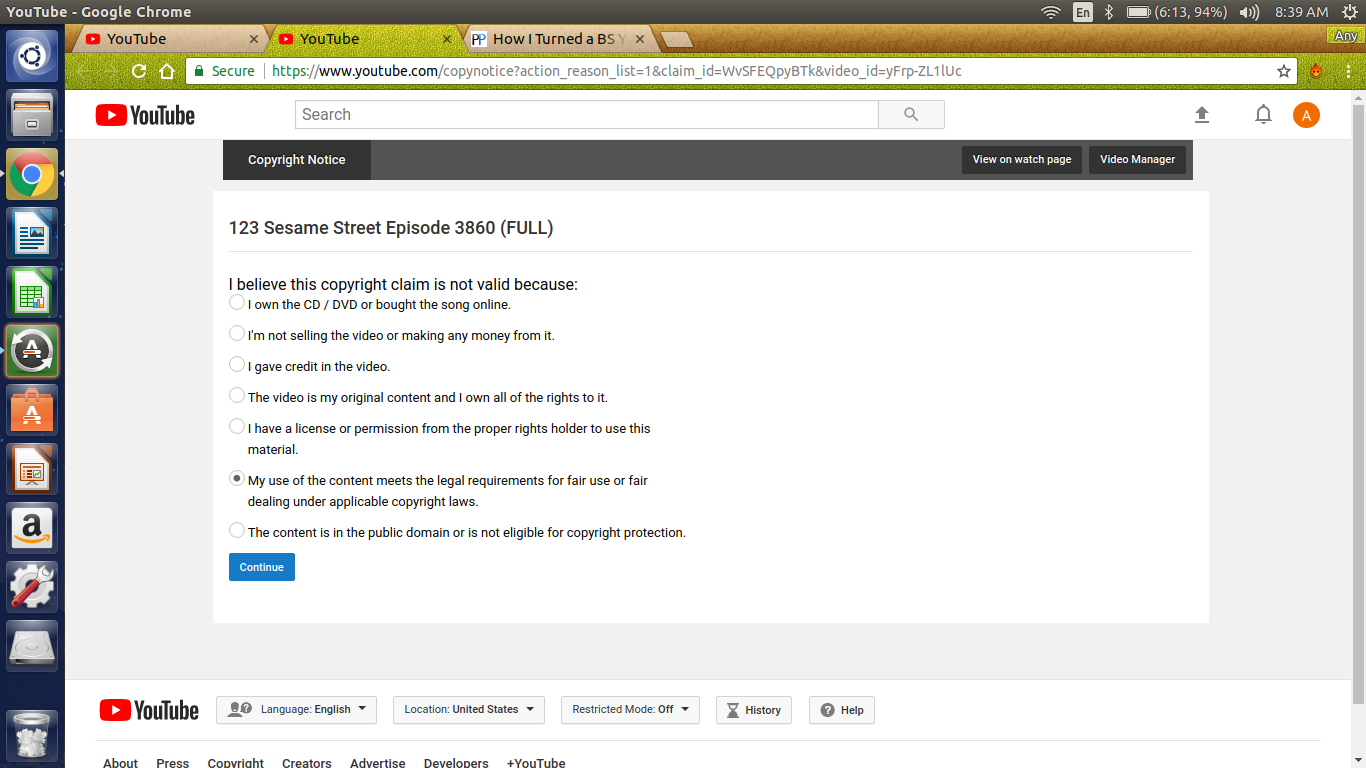Screen dimensions: 1366x768
Task: Open the En keyboard layout indicator
Action: point(1082,12)
